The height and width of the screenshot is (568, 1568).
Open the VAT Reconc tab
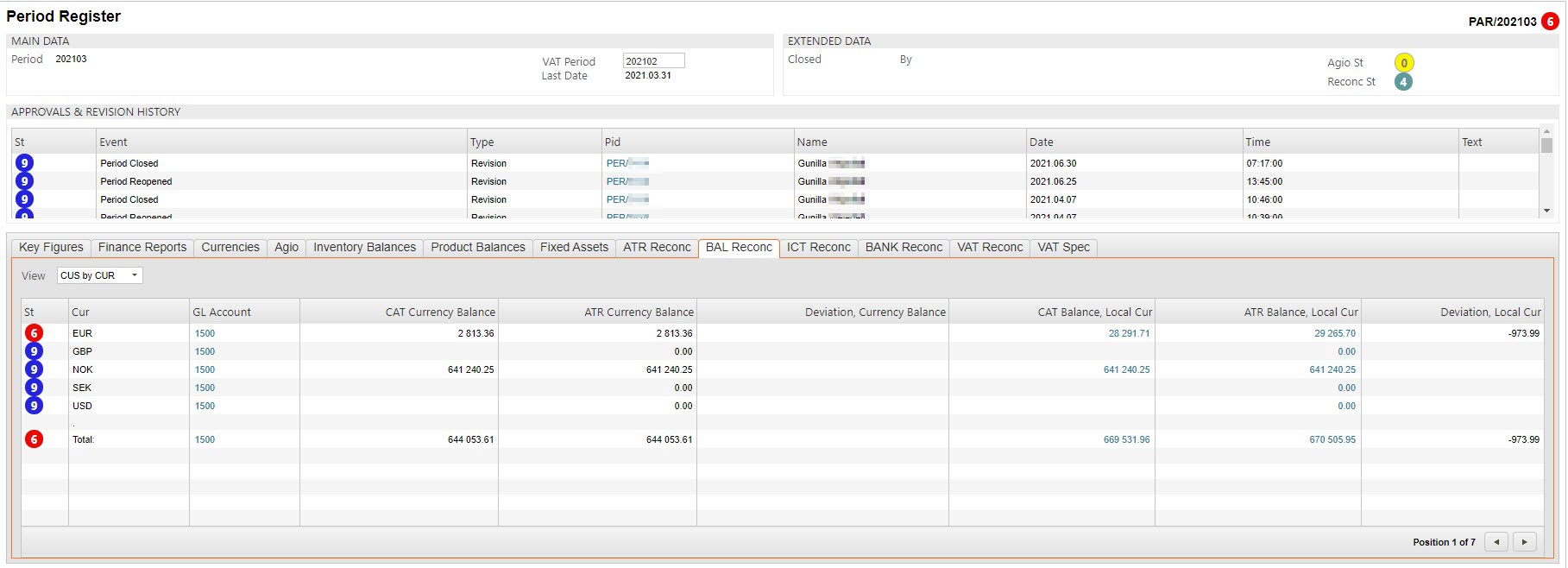pyautogui.click(x=989, y=248)
